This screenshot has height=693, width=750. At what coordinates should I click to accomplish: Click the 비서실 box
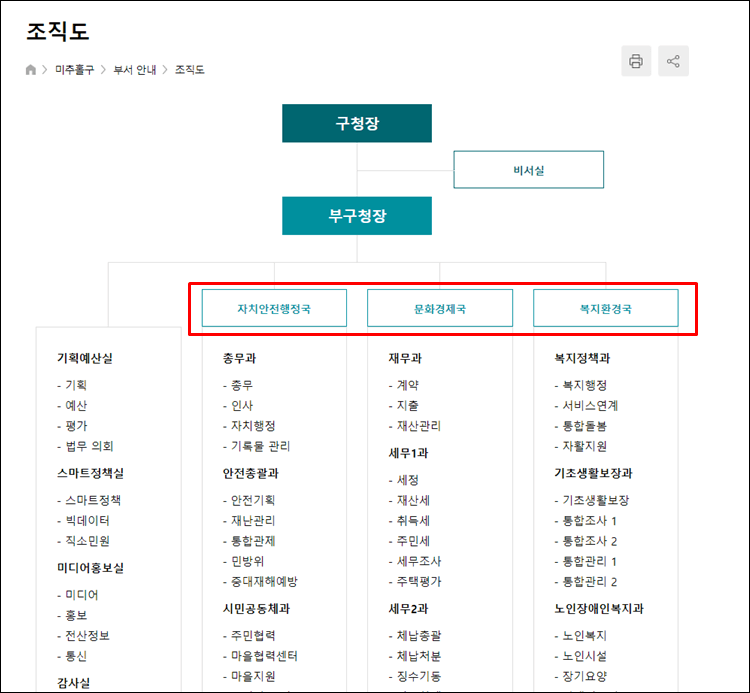pos(529,170)
